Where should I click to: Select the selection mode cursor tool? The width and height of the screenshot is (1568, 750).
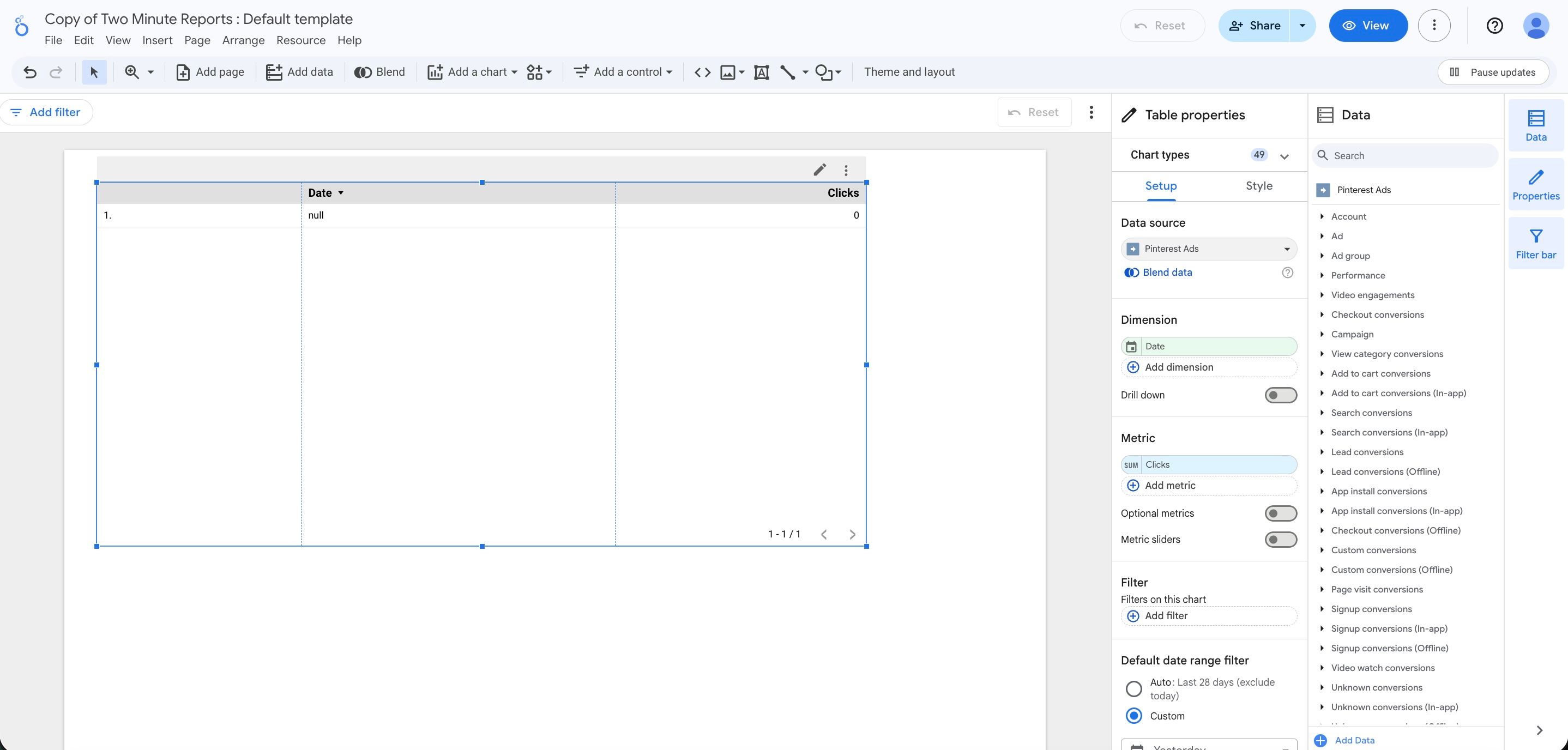(94, 72)
